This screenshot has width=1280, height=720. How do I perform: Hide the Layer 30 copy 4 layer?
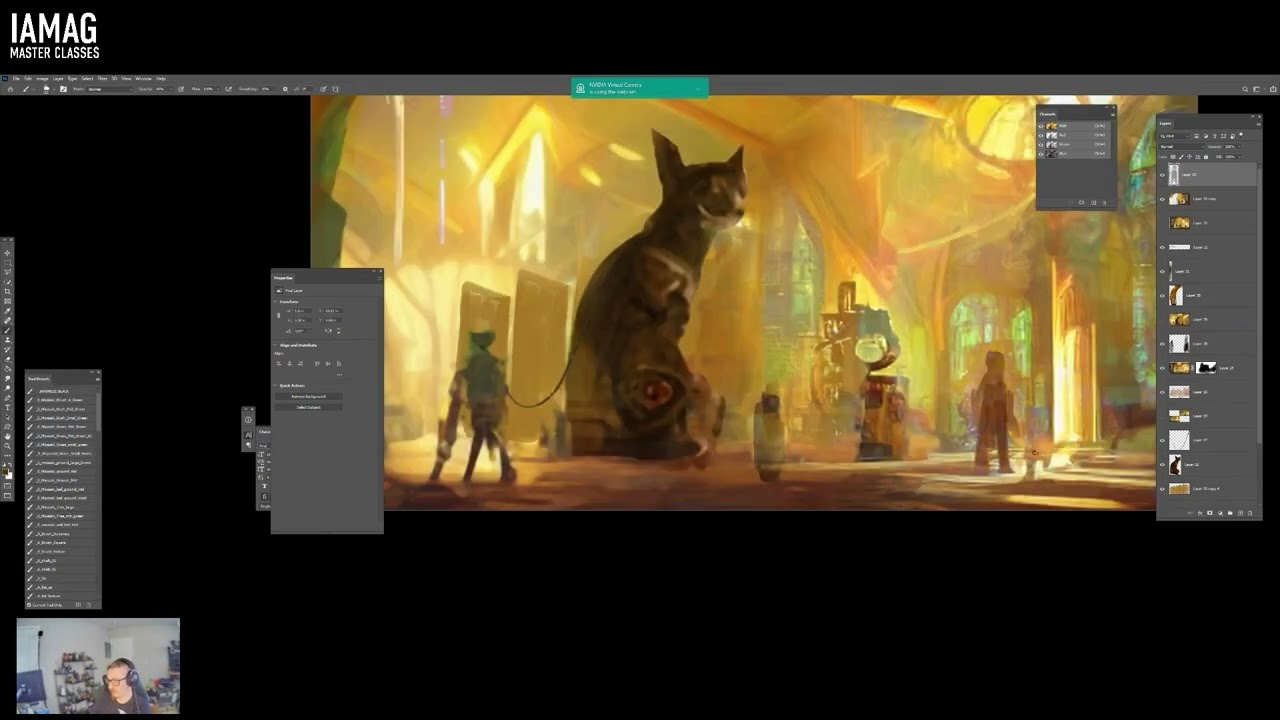tap(1162, 489)
